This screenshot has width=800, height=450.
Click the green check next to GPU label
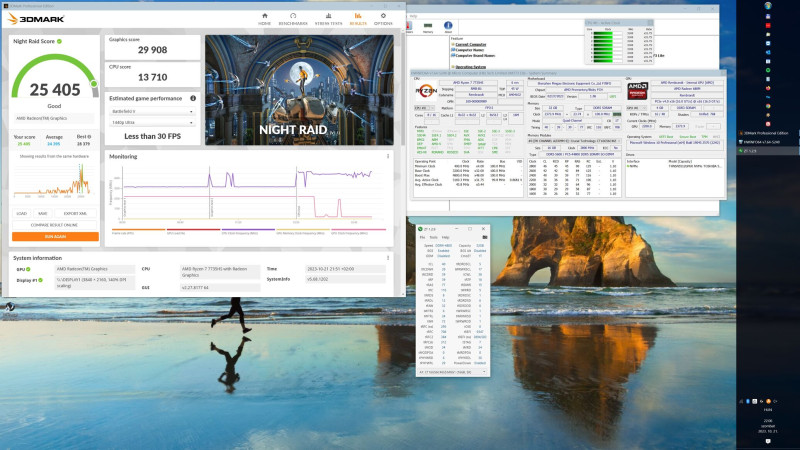pos(28,269)
